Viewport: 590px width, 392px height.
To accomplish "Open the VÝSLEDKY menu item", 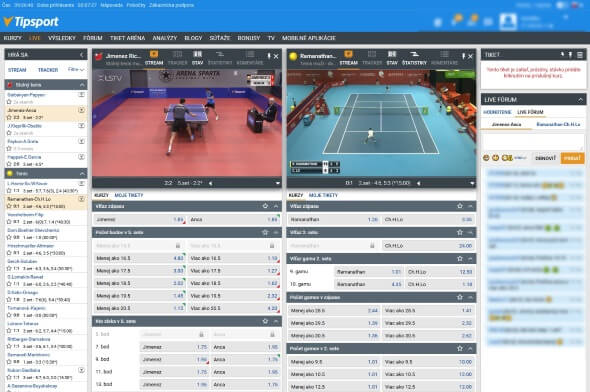I will (x=62, y=38).
